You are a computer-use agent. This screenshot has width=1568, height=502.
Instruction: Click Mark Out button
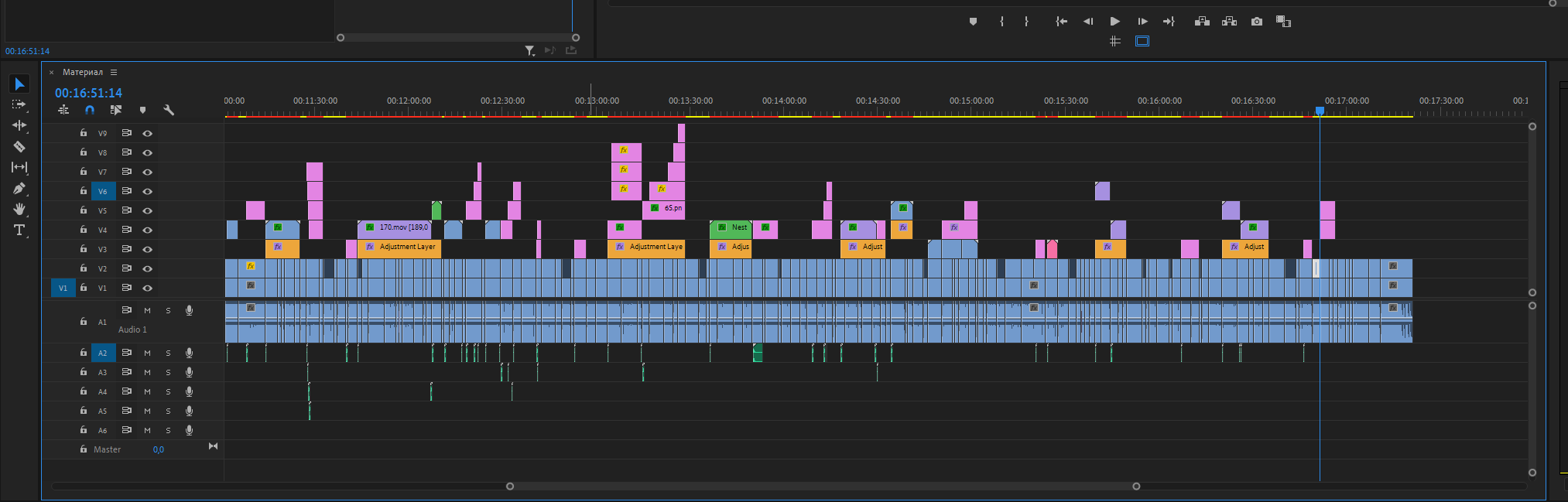(x=1027, y=22)
